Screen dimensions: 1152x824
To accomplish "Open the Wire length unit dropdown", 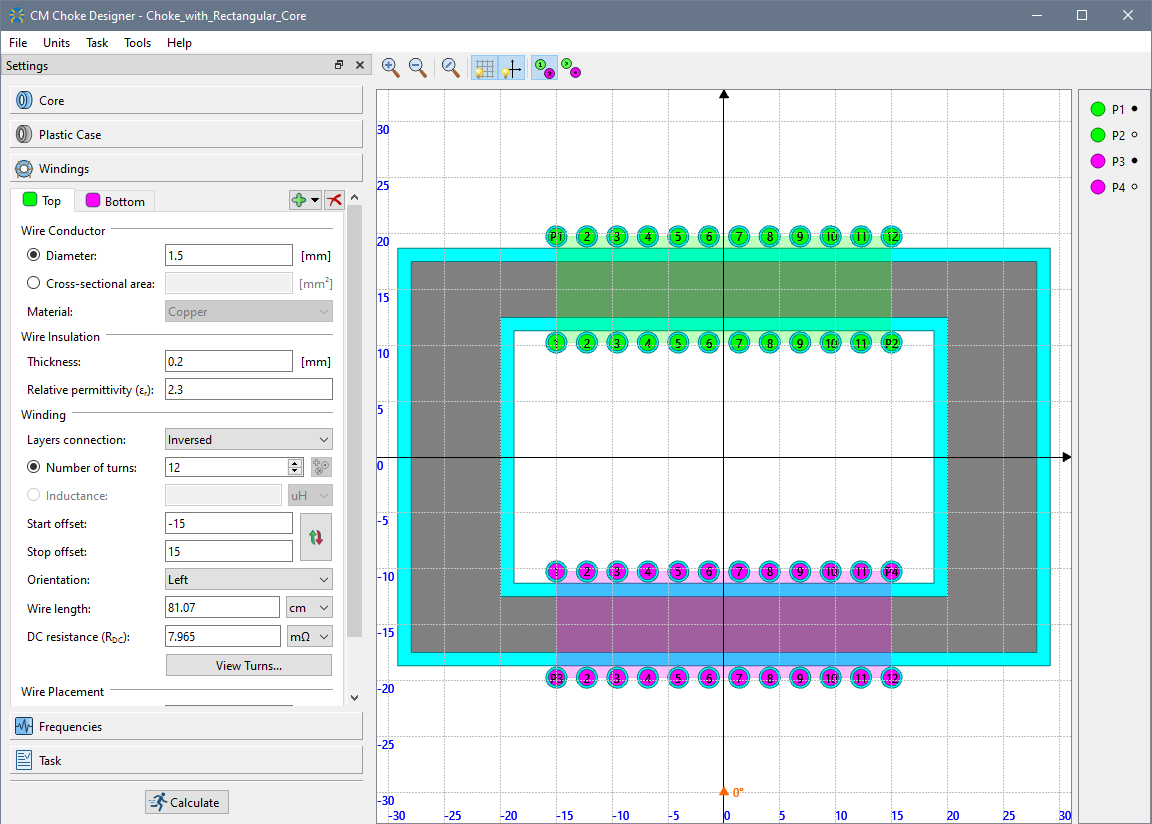I will [x=308, y=608].
